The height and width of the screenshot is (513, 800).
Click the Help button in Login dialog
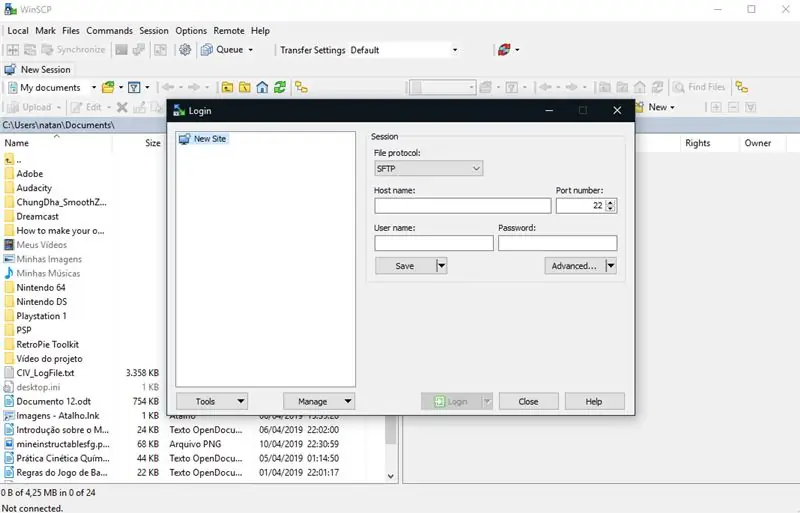pos(594,401)
